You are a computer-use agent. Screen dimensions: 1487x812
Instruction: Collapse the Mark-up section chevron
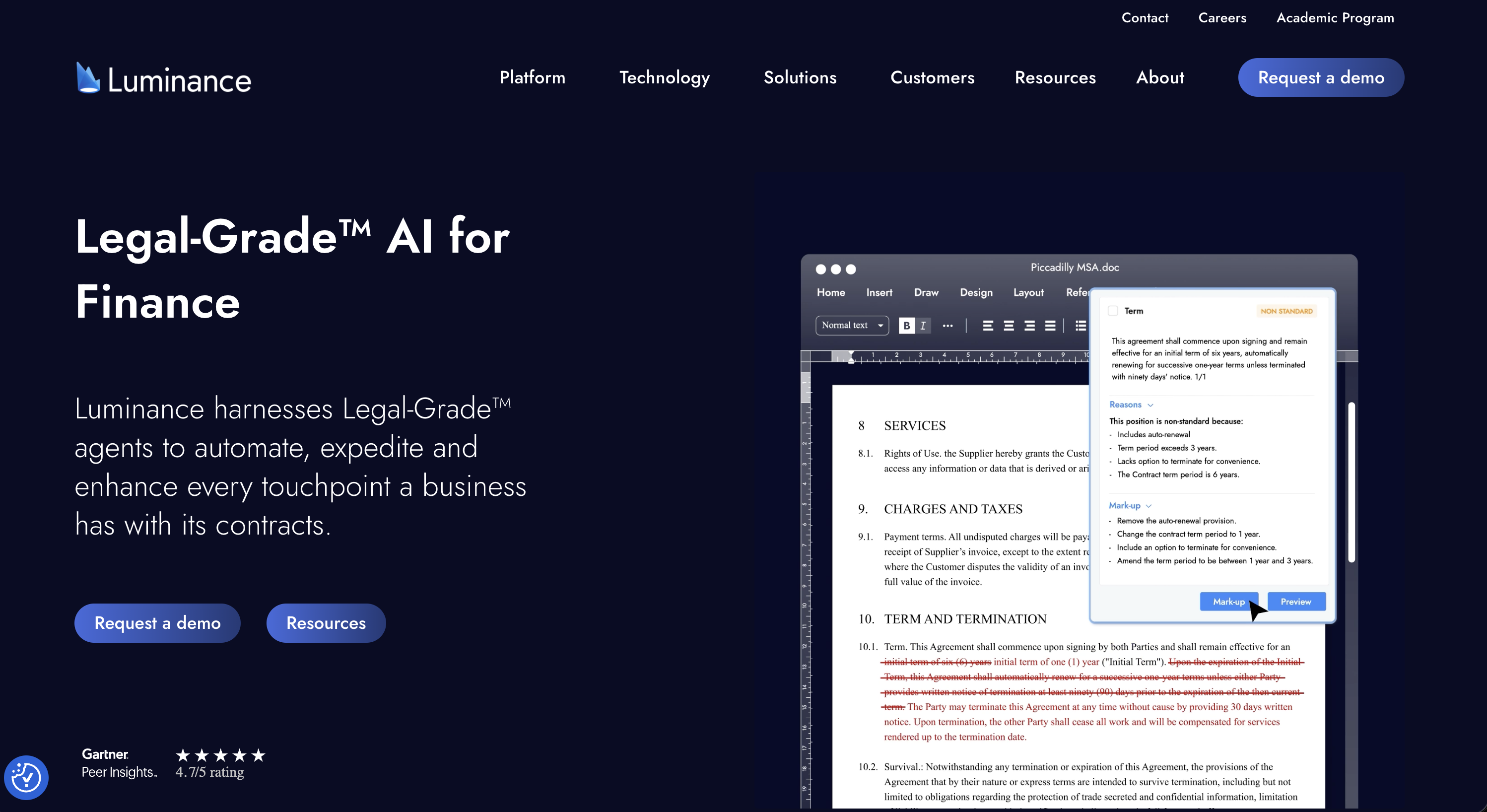pos(1149,506)
